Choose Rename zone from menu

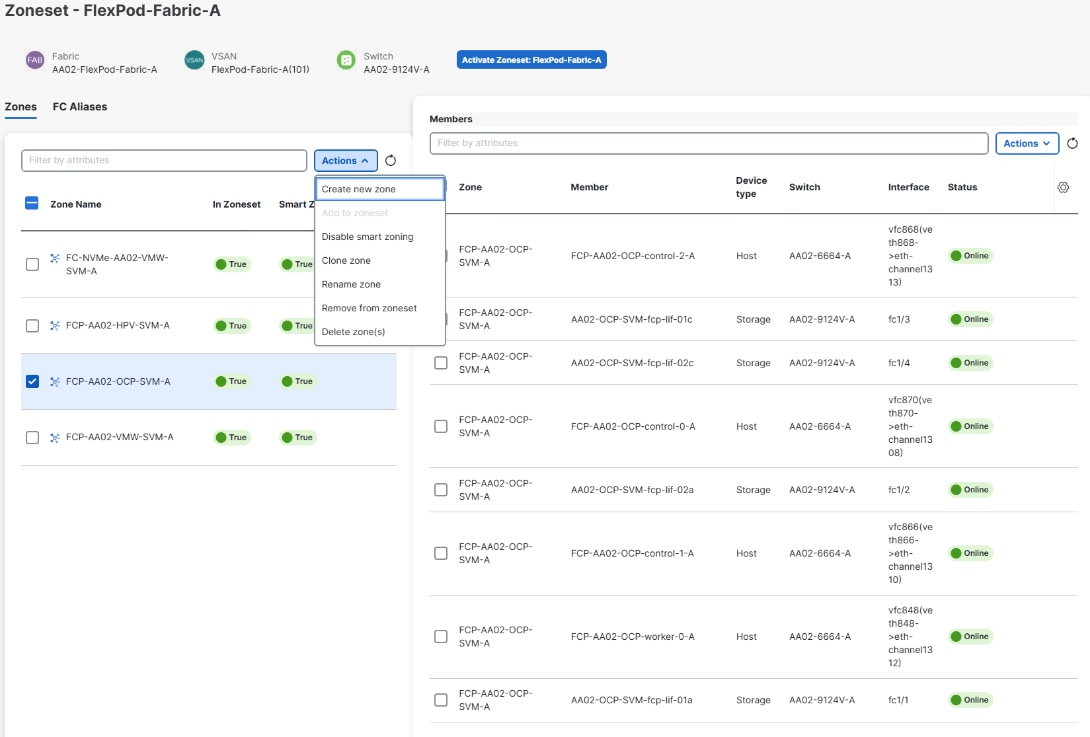pyautogui.click(x=380, y=284)
